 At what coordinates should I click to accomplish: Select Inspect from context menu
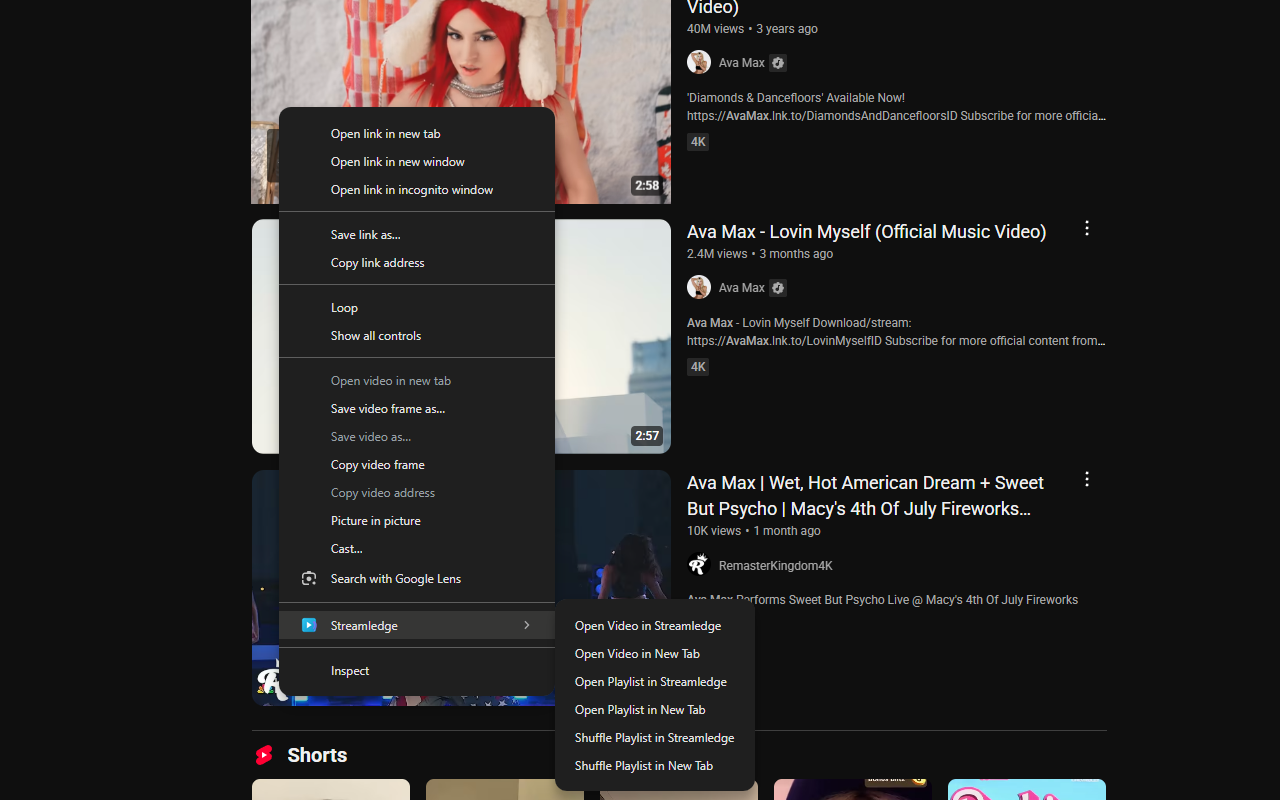[x=417, y=671]
